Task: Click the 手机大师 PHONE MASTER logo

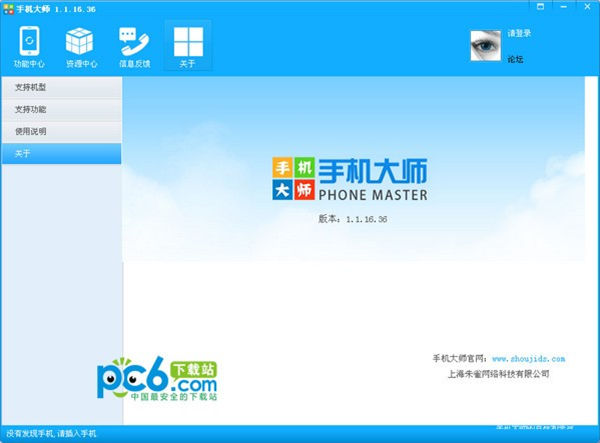Action: pos(350,179)
